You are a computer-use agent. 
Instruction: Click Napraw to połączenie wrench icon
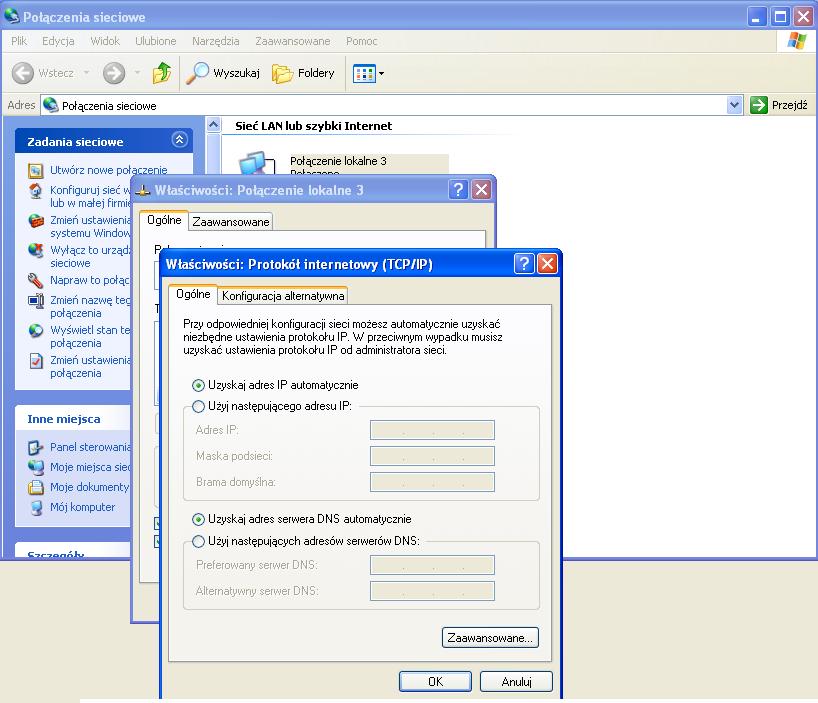coord(35,281)
